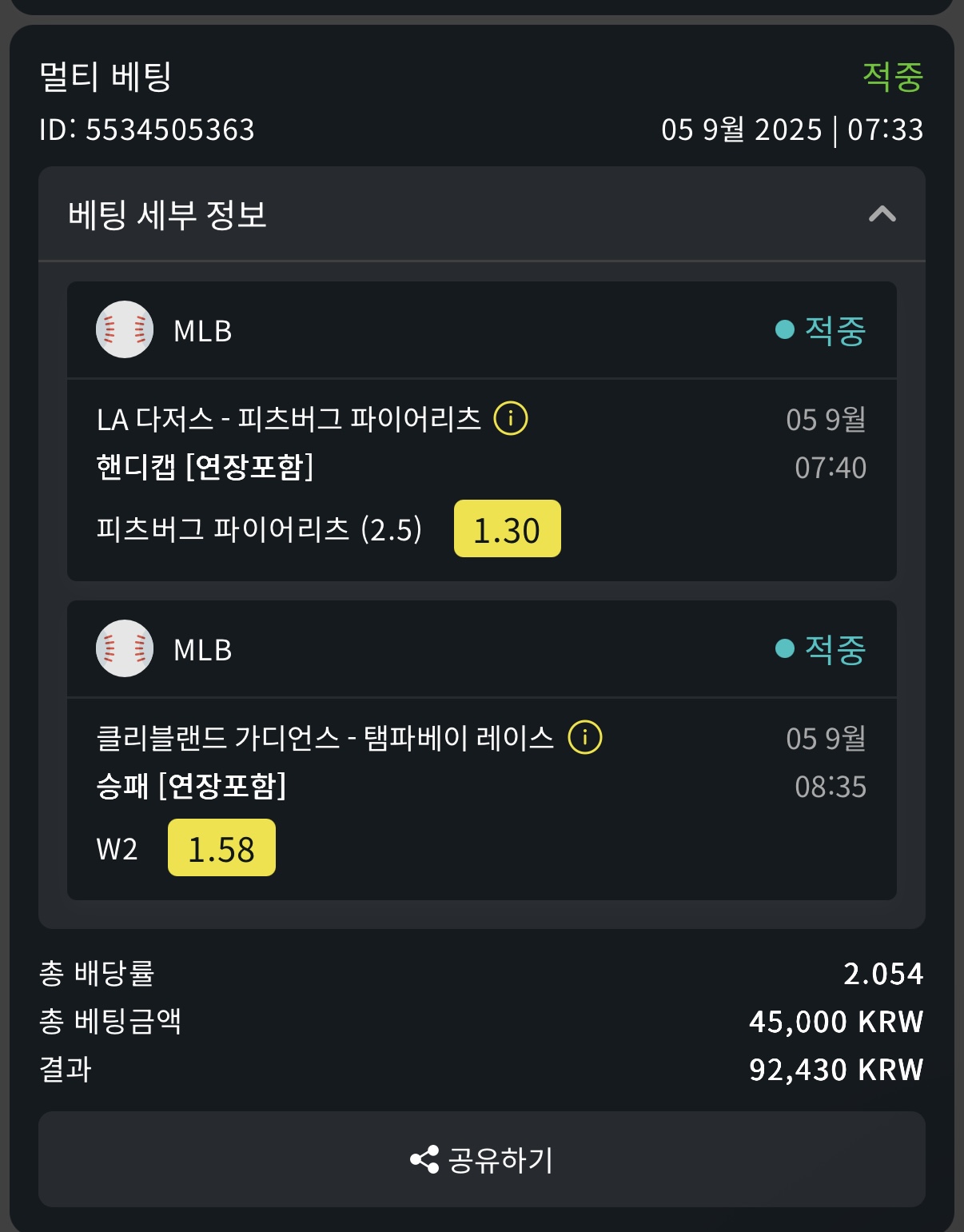
Task: Click teal status dot on second bet
Action: (x=785, y=648)
